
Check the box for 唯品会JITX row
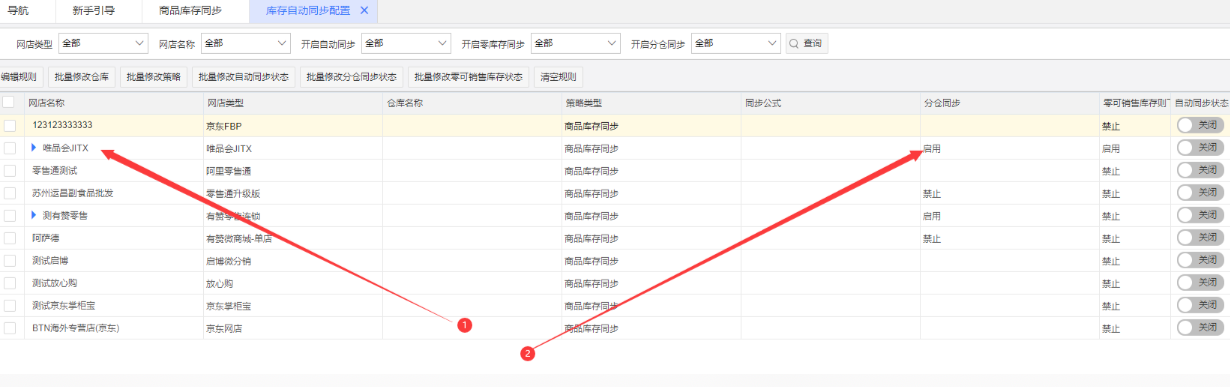[9, 148]
